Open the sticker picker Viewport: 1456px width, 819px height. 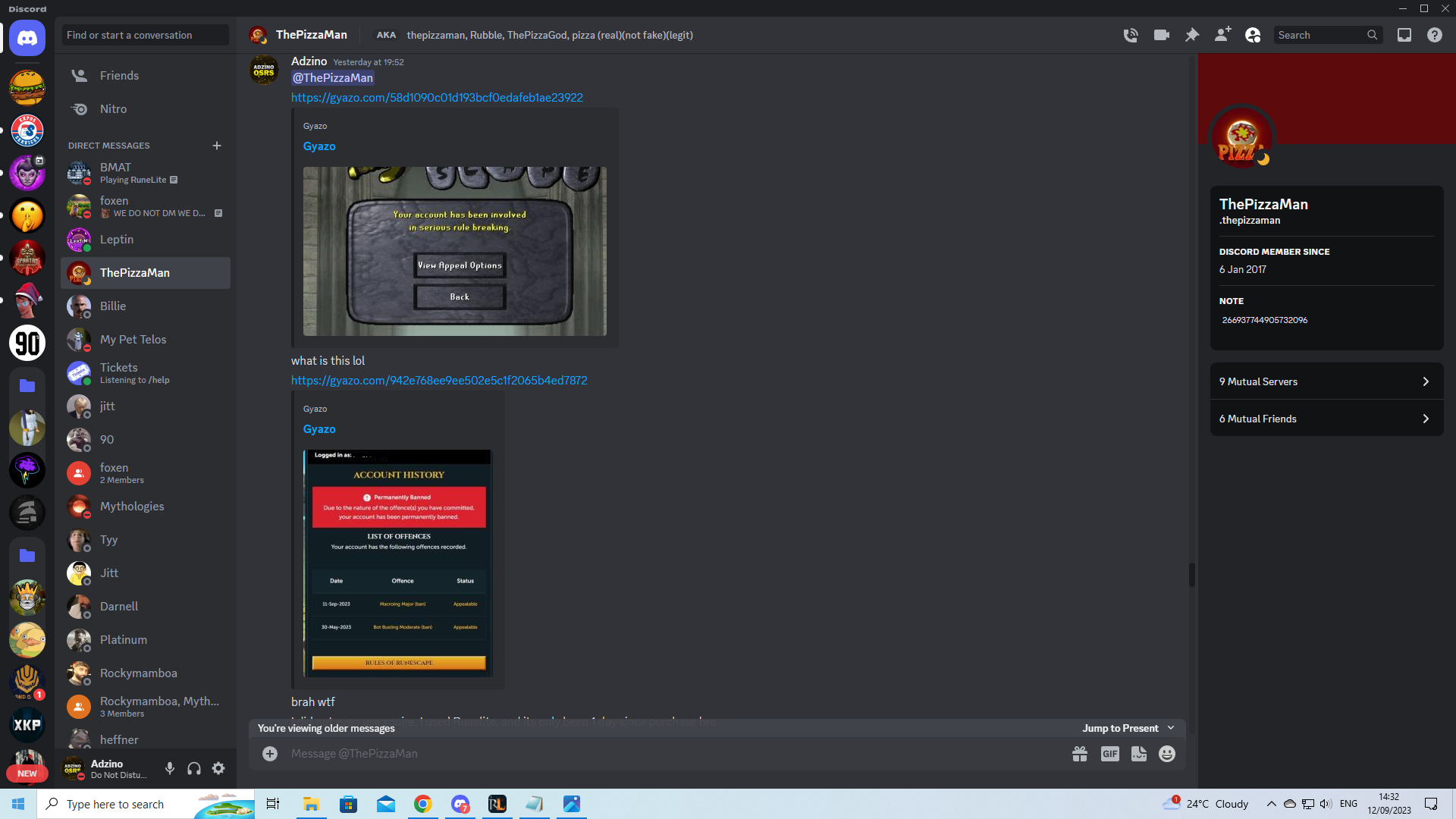[1139, 754]
